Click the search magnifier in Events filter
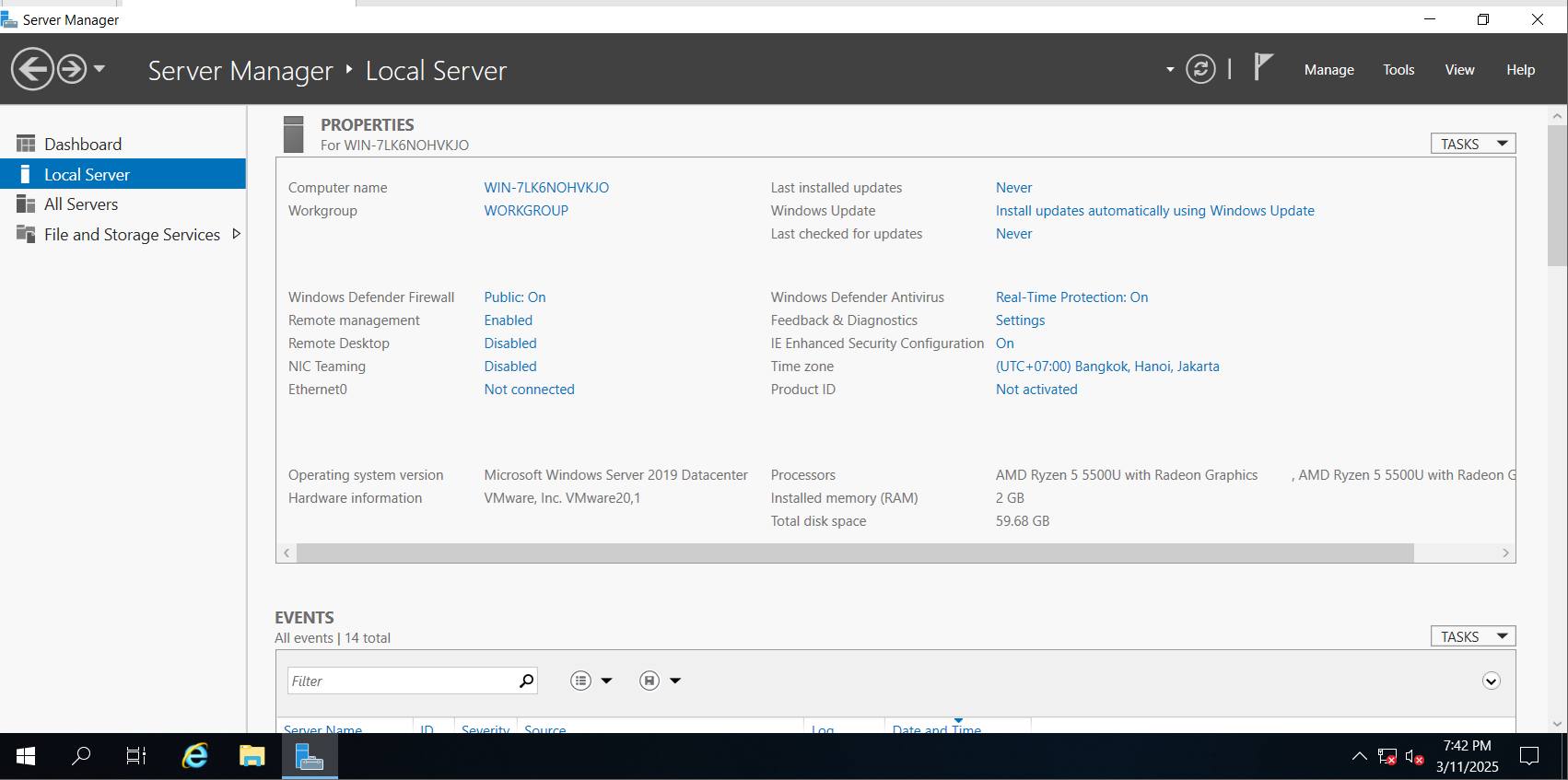The width and height of the screenshot is (1568, 780). click(526, 681)
